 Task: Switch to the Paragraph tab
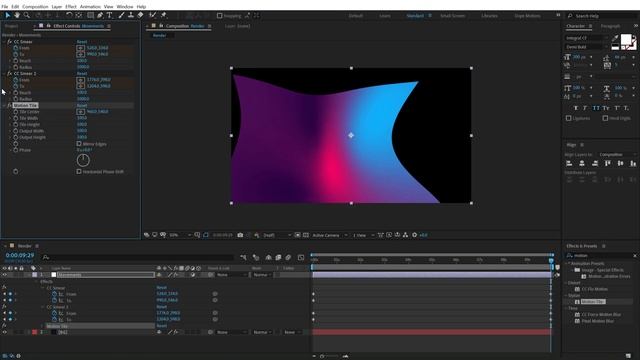(610, 26)
